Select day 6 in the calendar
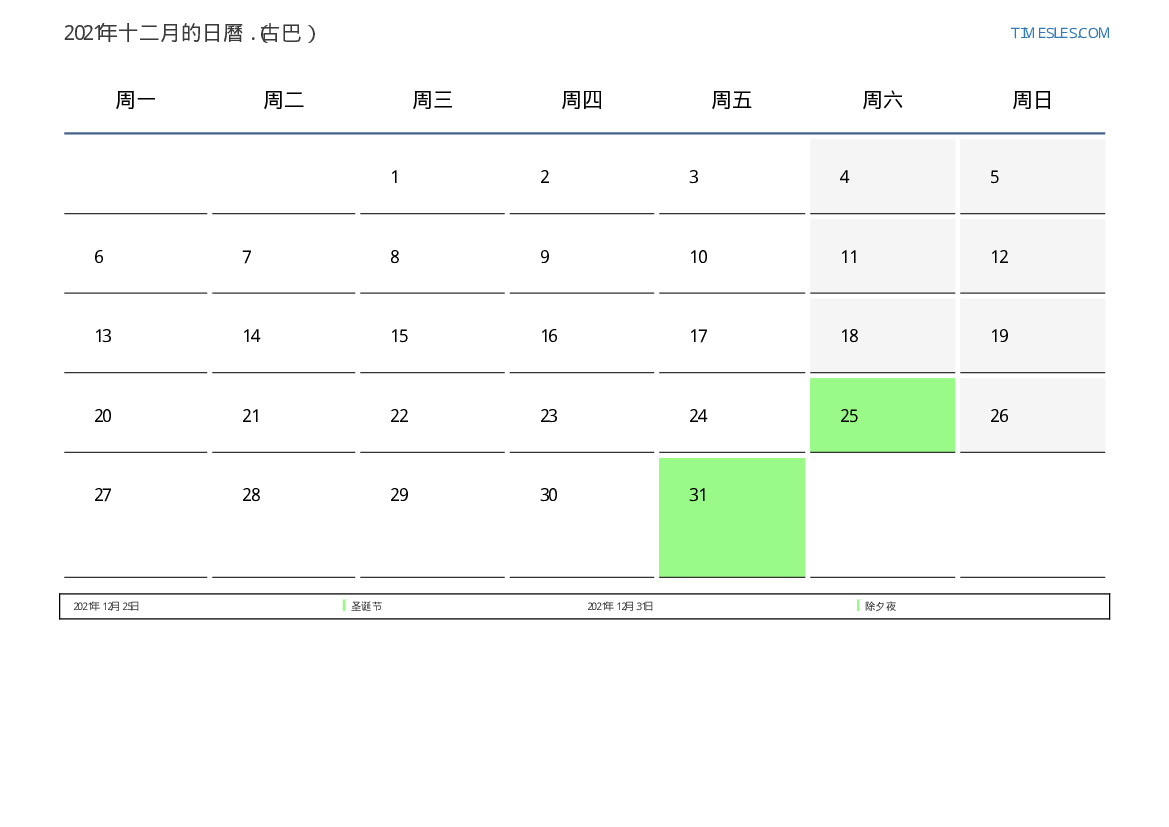The height and width of the screenshot is (827, 1169). pyautogui.click(x=136, y=257)
